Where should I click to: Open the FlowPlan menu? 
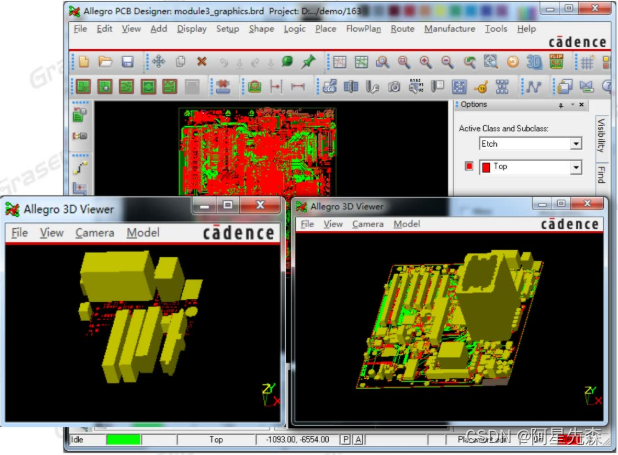coord(364,29)
